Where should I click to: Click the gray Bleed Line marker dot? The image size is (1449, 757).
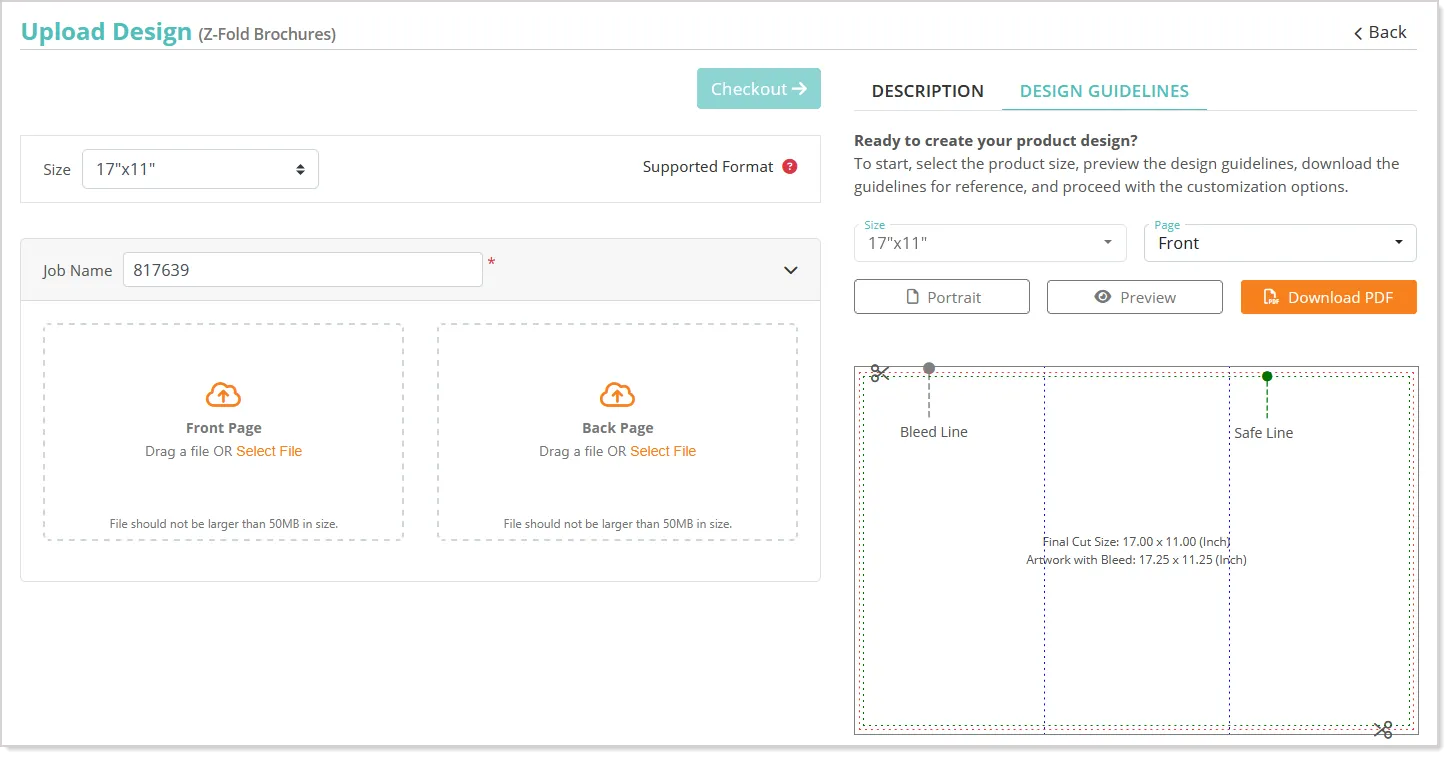pos(929,369)
